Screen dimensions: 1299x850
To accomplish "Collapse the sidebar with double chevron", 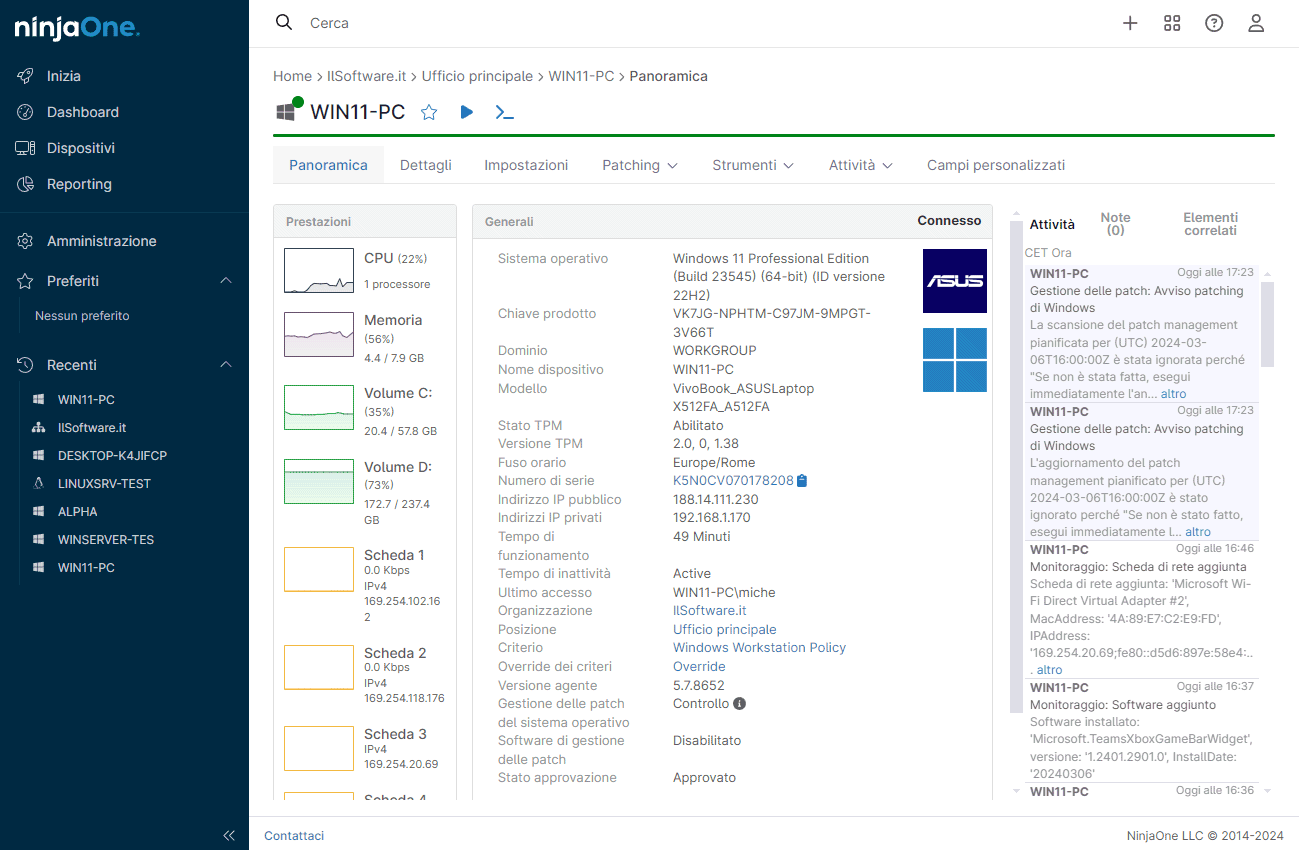I will (228, 835).
